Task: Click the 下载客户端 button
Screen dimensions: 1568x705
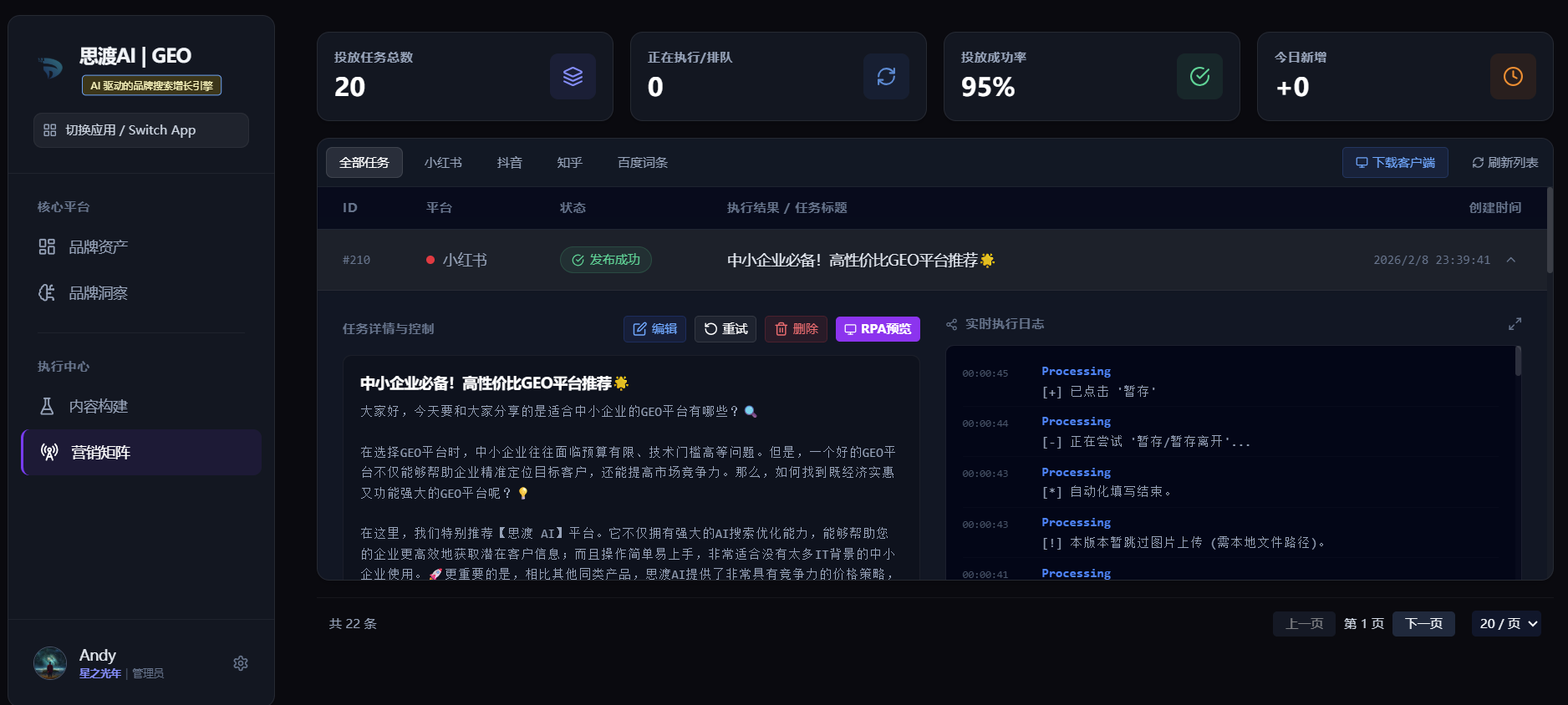Action: [1395, 163]
